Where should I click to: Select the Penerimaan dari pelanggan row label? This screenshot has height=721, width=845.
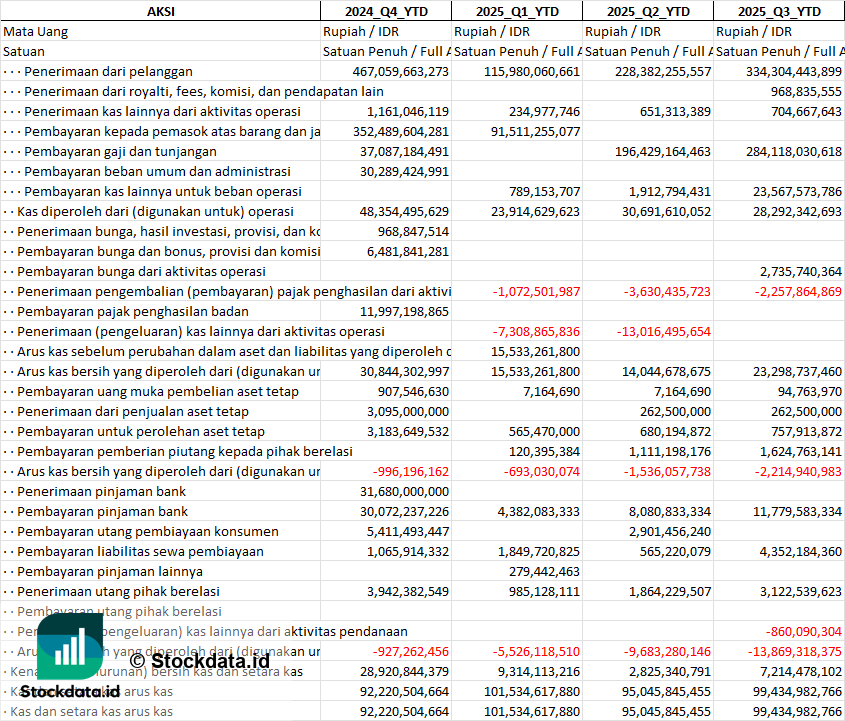[x=108, y=71]
